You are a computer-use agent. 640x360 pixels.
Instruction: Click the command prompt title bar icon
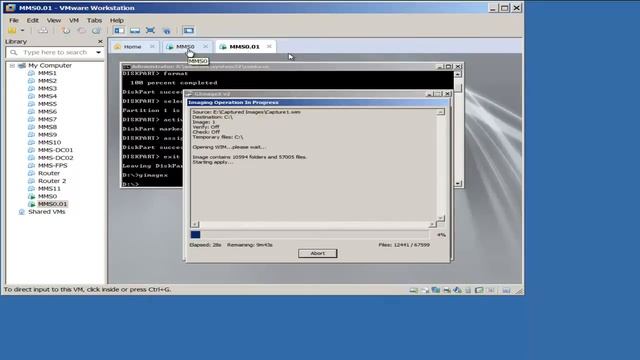pos(127,67)
